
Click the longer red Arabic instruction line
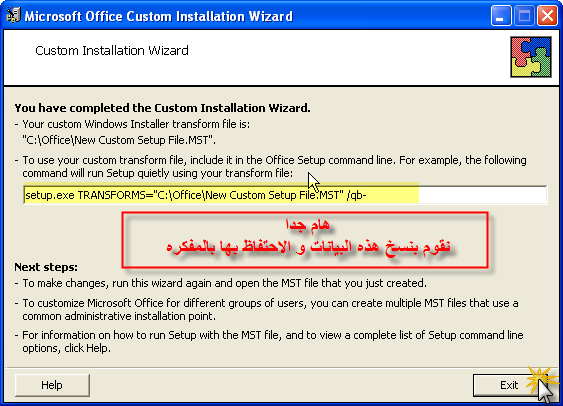(308, 247)
